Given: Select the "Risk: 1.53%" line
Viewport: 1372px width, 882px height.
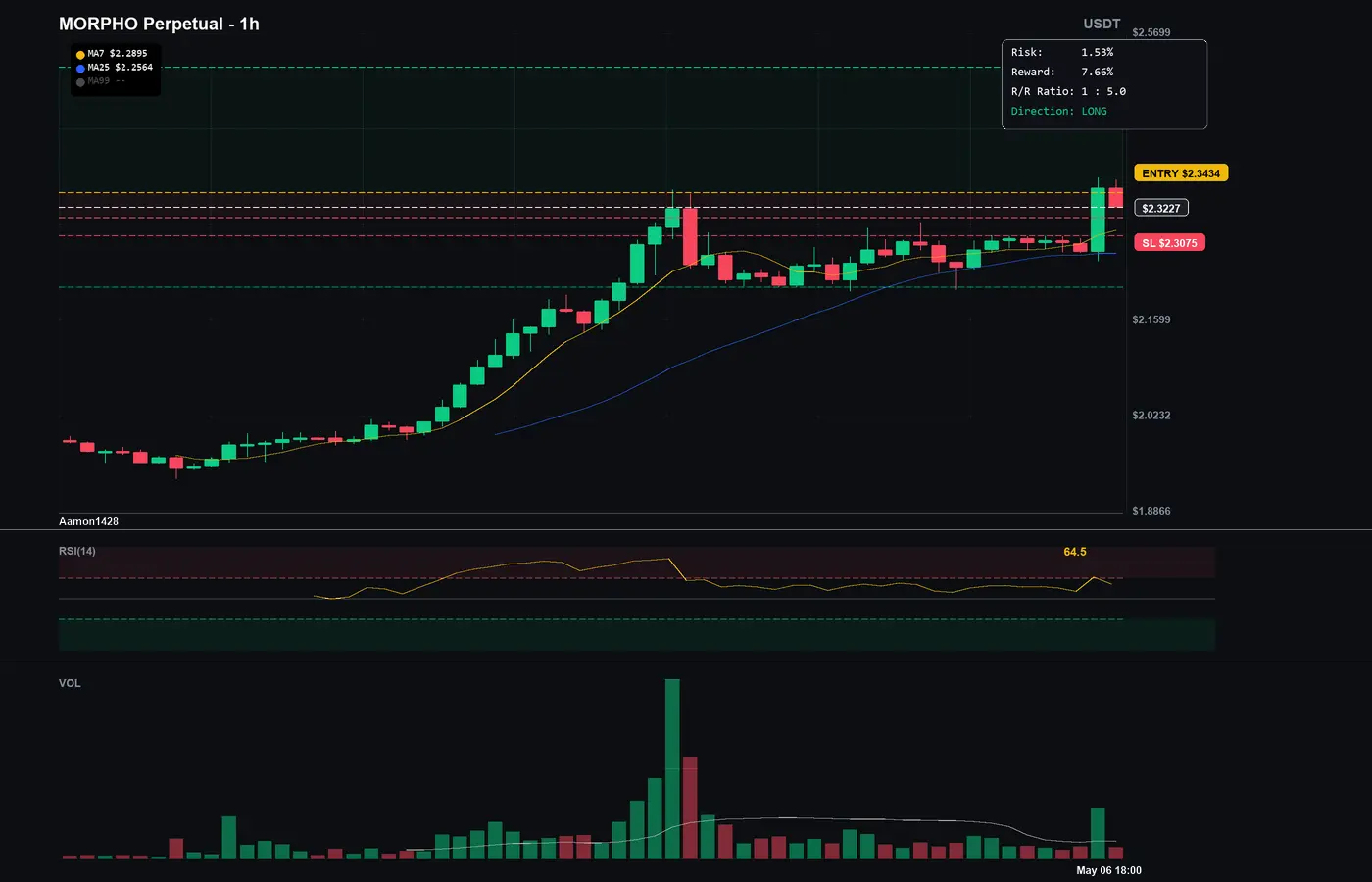Looking at the screenshot, I should pyautogui.click(x=1062, y=52).
